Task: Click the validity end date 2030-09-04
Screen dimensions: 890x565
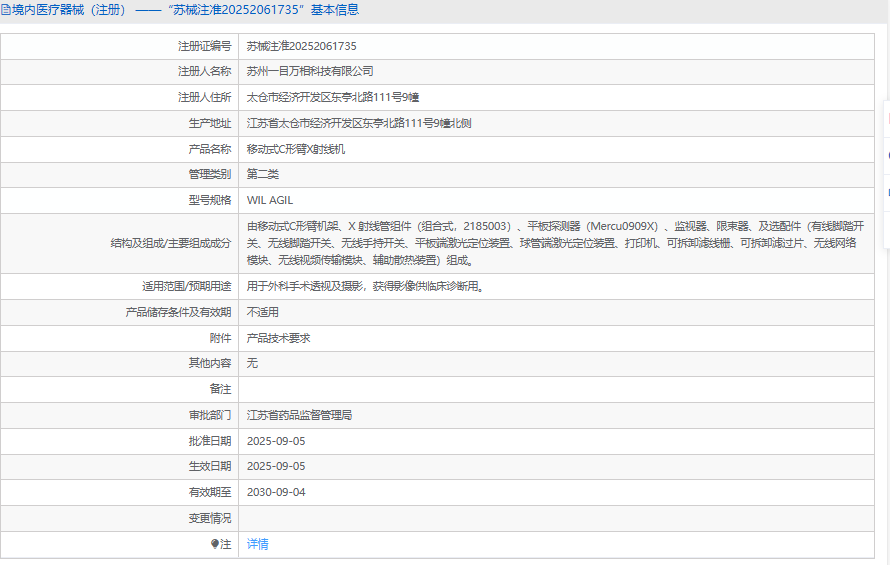Action: (276, 492)
